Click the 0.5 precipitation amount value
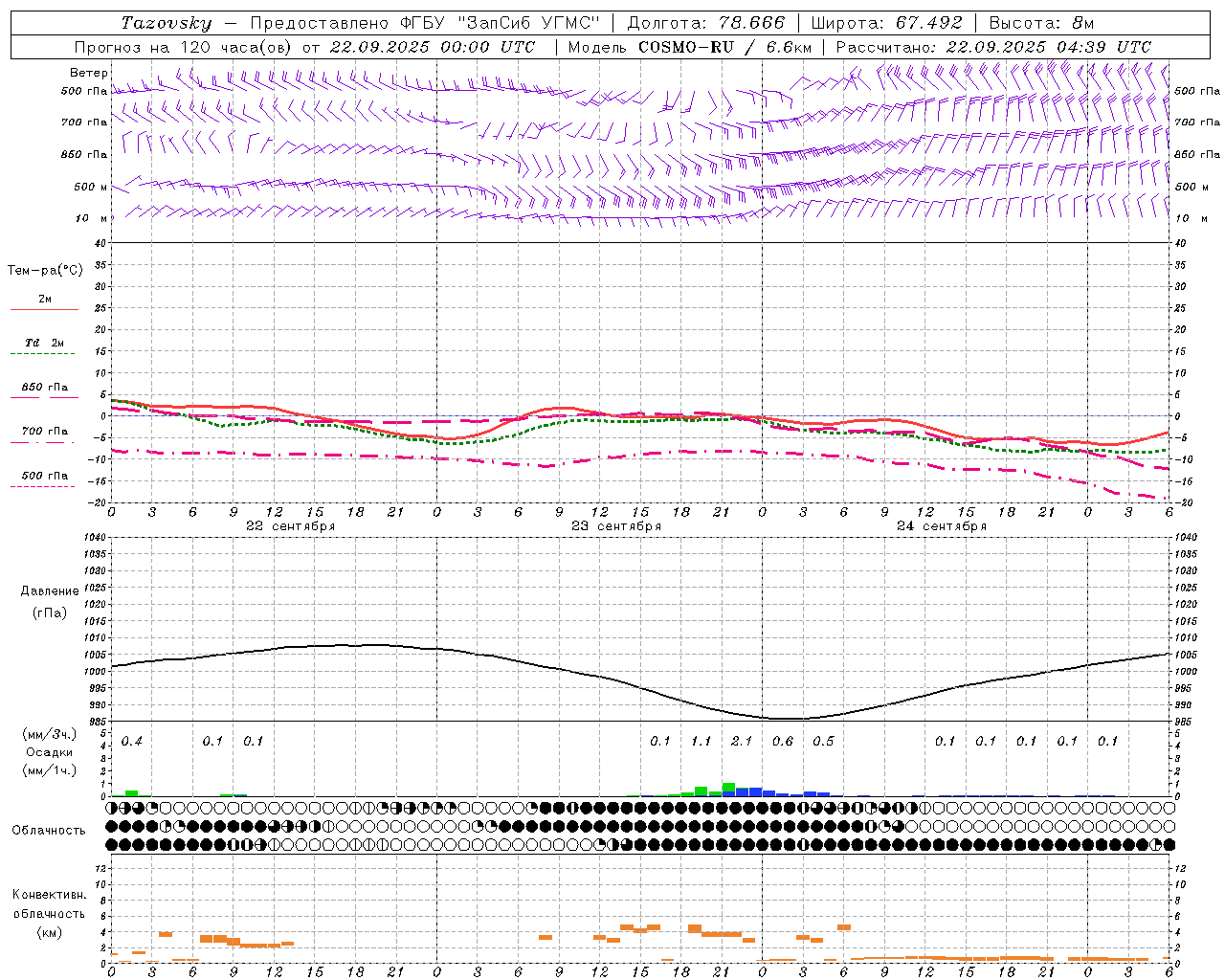1225x980 pixels. click(x=823, y=742)
